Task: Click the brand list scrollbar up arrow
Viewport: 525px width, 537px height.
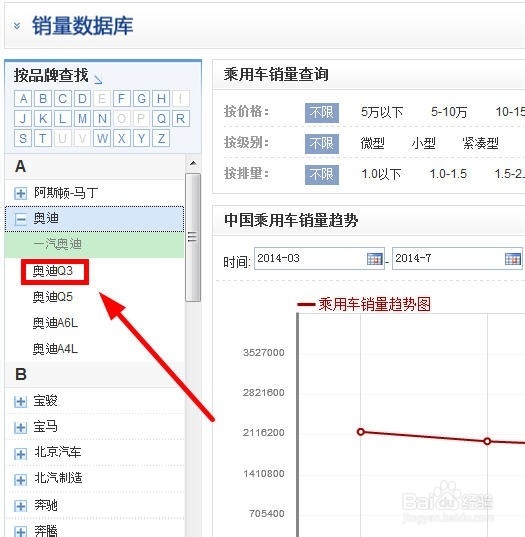Action: pyautogui.click(x=193, y=163)
